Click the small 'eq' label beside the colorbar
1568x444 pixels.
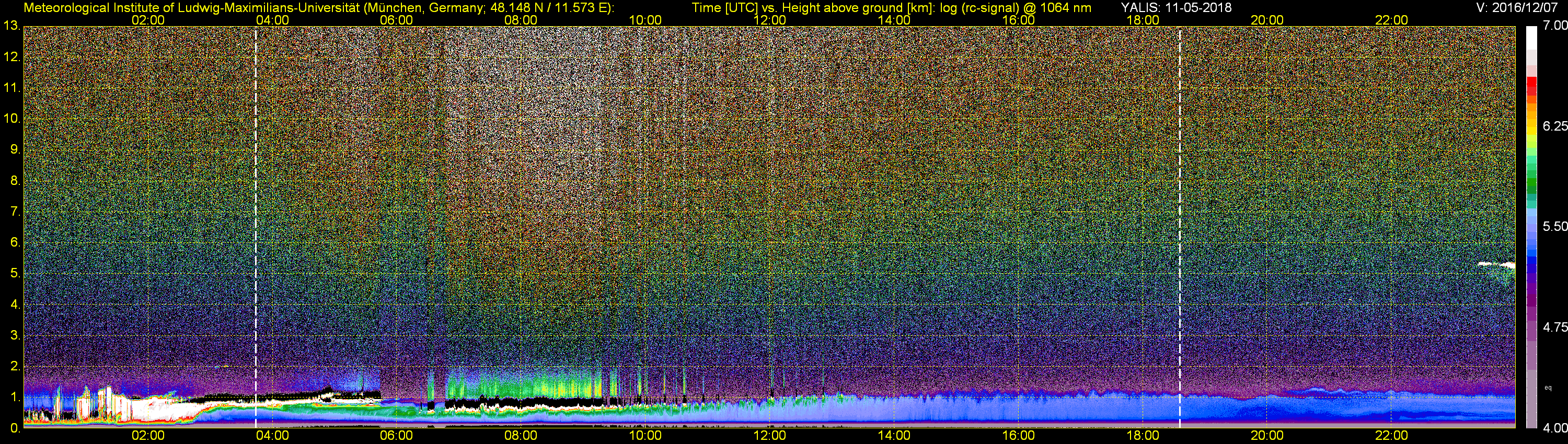(x=1548, y=388)
